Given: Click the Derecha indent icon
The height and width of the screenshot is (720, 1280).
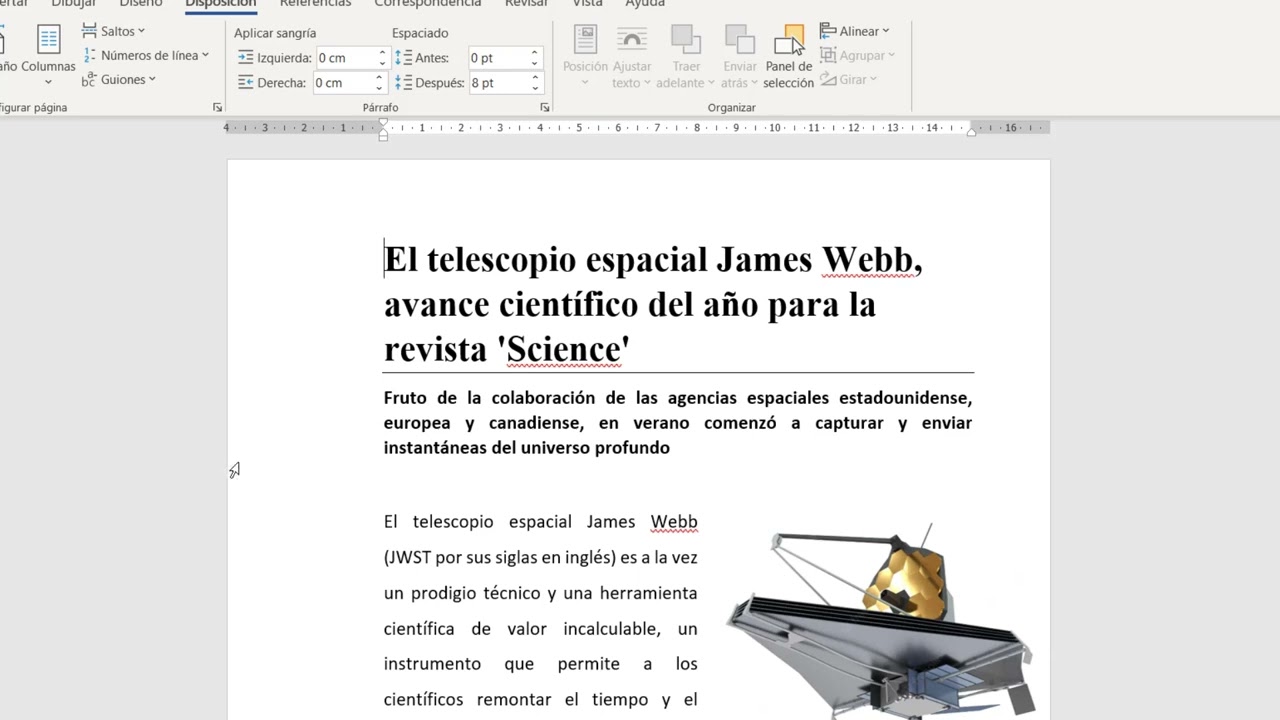Looking at the screenshot, I should click(245, 83).
